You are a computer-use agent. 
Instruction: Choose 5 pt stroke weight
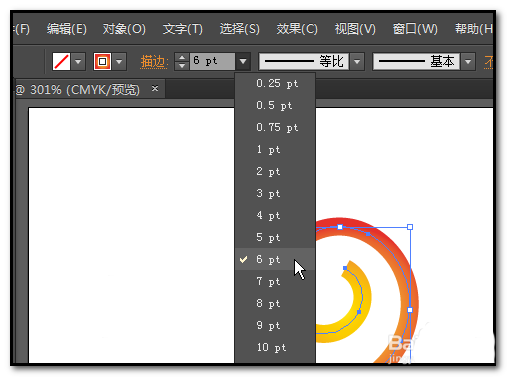275,238
